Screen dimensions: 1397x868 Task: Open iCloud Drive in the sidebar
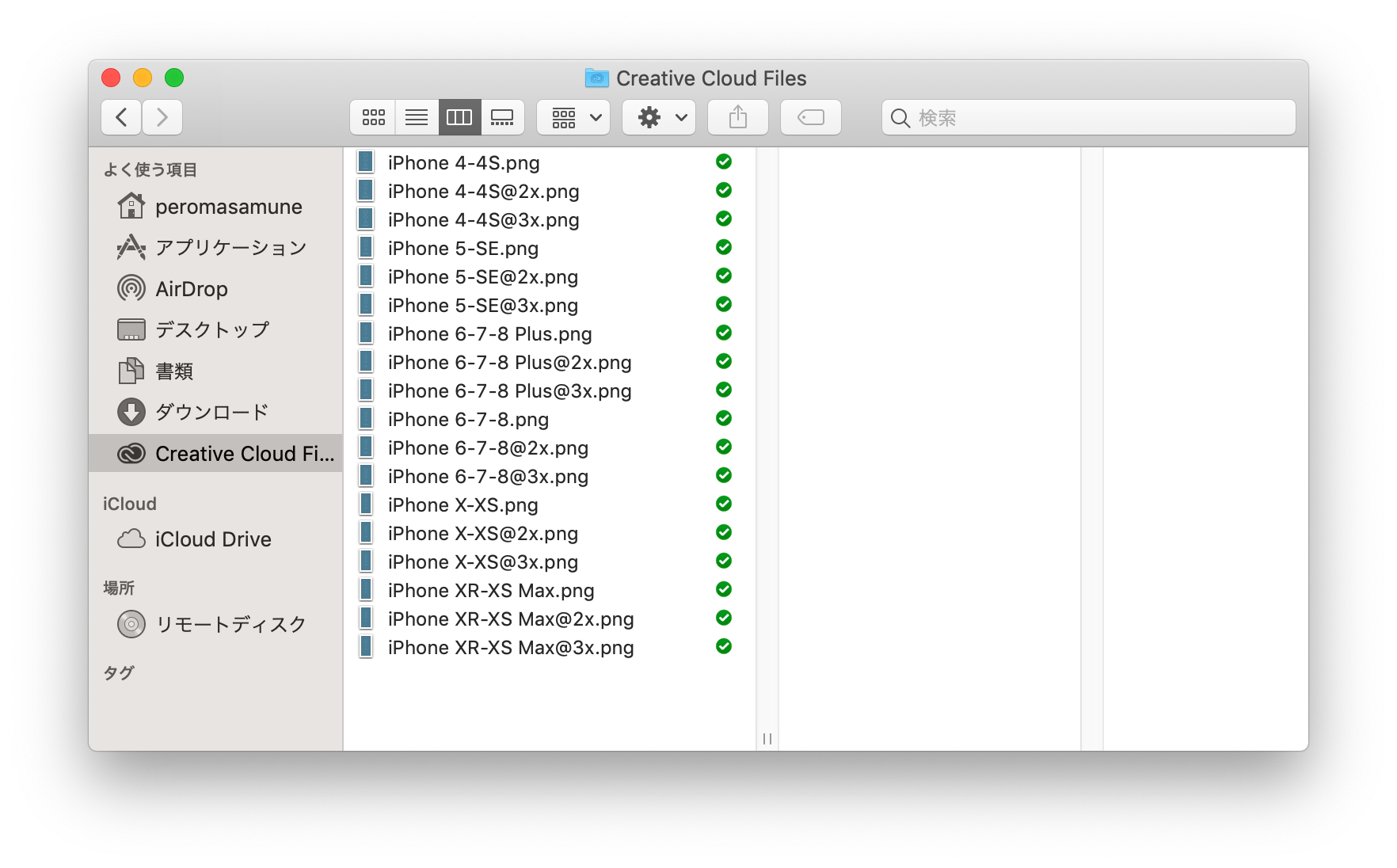(215, 539)
